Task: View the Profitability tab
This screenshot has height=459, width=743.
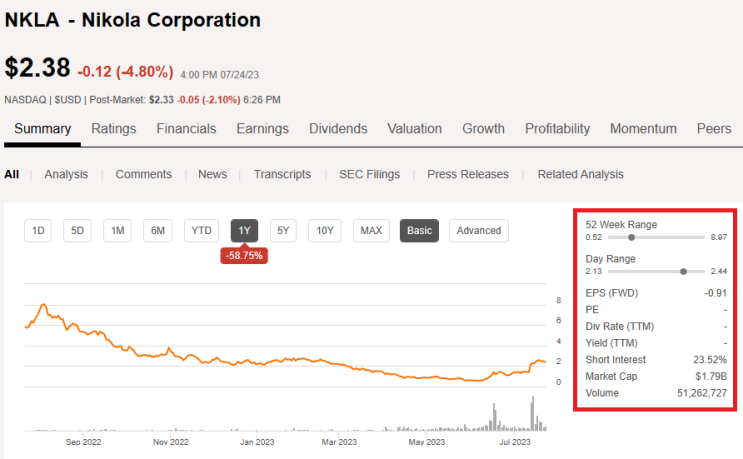Action: [x=557, y=129]
